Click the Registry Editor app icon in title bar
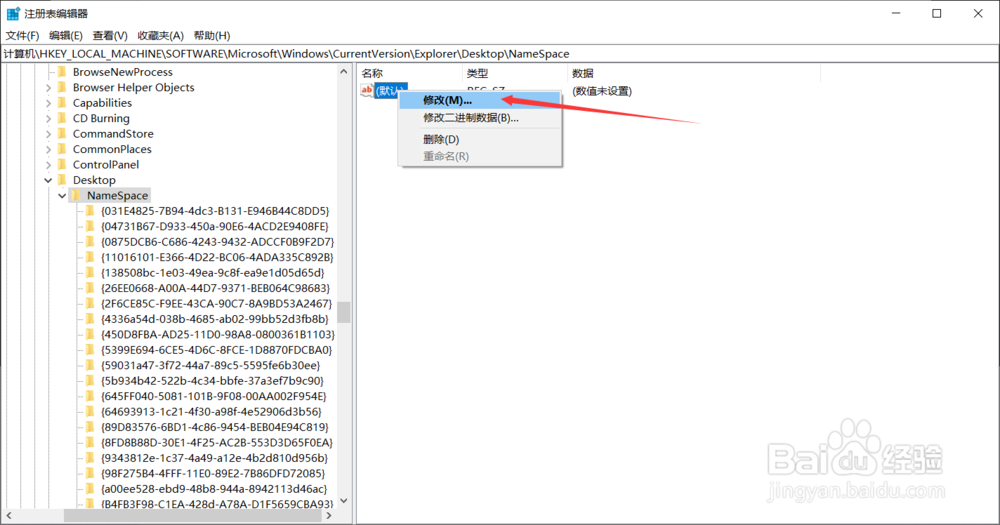This screenshot has height=525, width=1000. 13,13
